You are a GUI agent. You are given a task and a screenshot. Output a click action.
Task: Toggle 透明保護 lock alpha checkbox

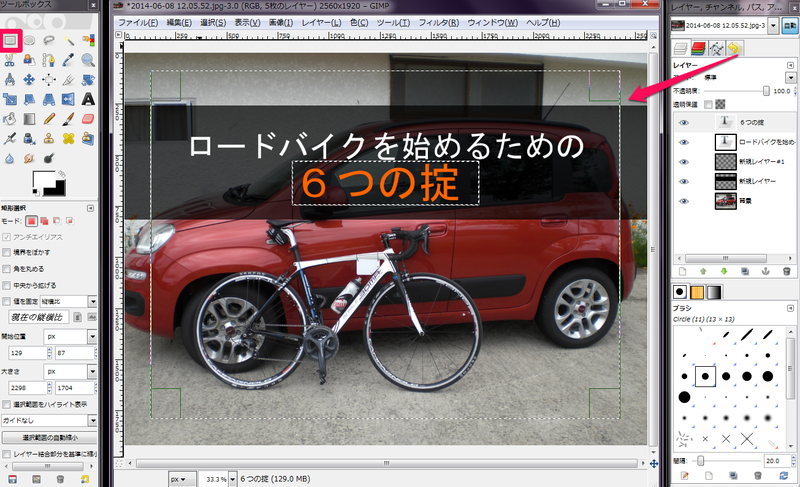[x=708, y=104]
